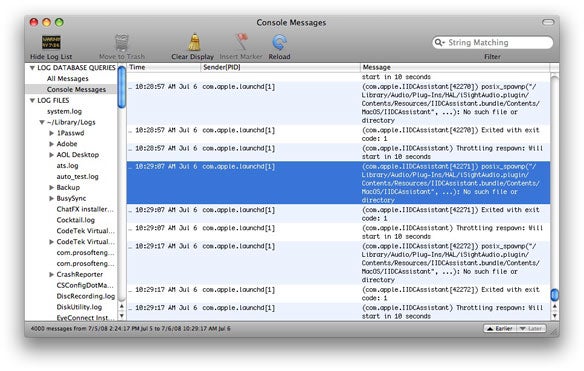584x371 pixels.
Task: Select 10:28:57 Exited with exit code row
Action: (338, 134)
